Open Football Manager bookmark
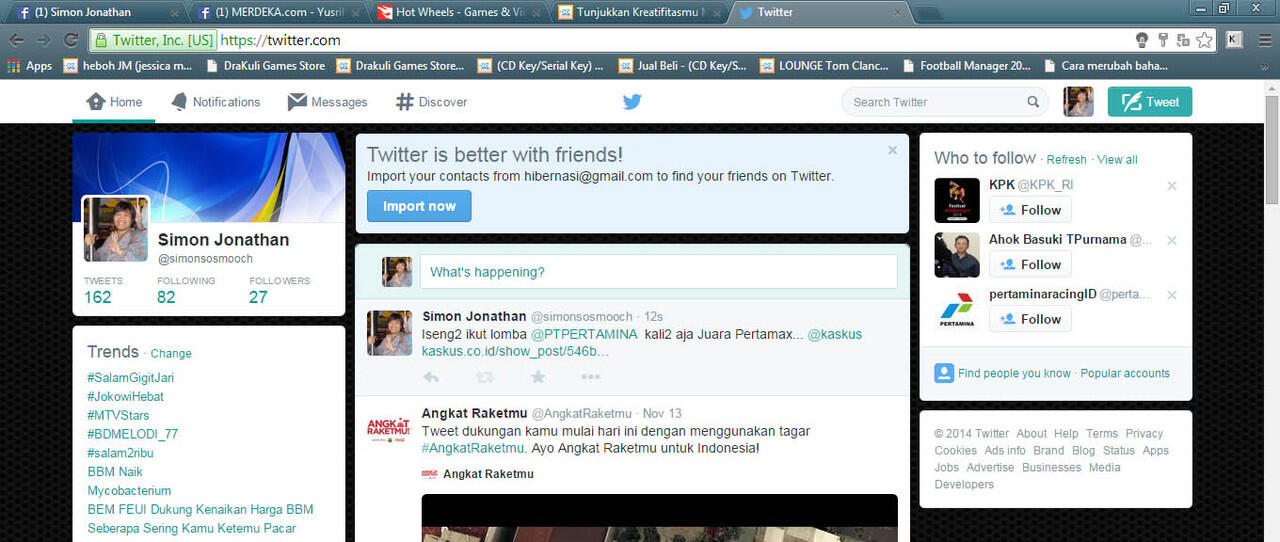 966,66
